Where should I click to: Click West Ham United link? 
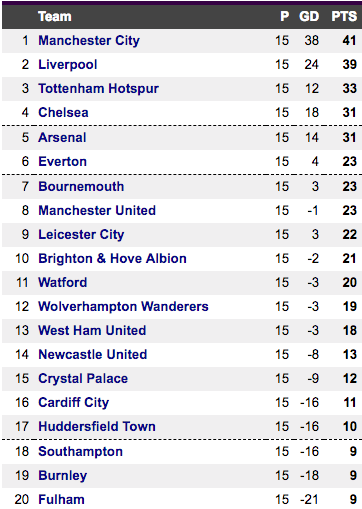pos(92,331)
